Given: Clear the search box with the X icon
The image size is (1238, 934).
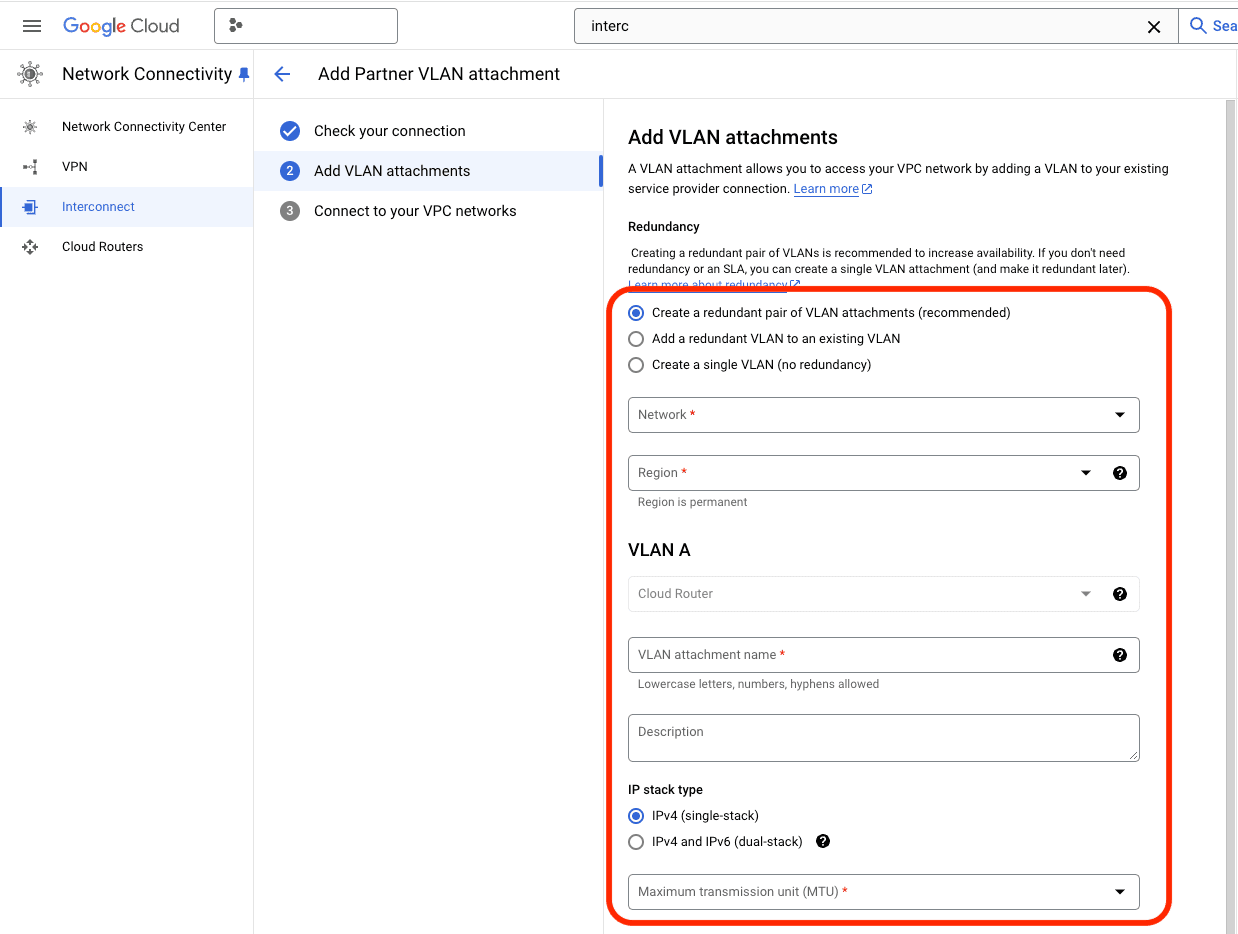Looking at the screenshot, I should coord(1154,26).
